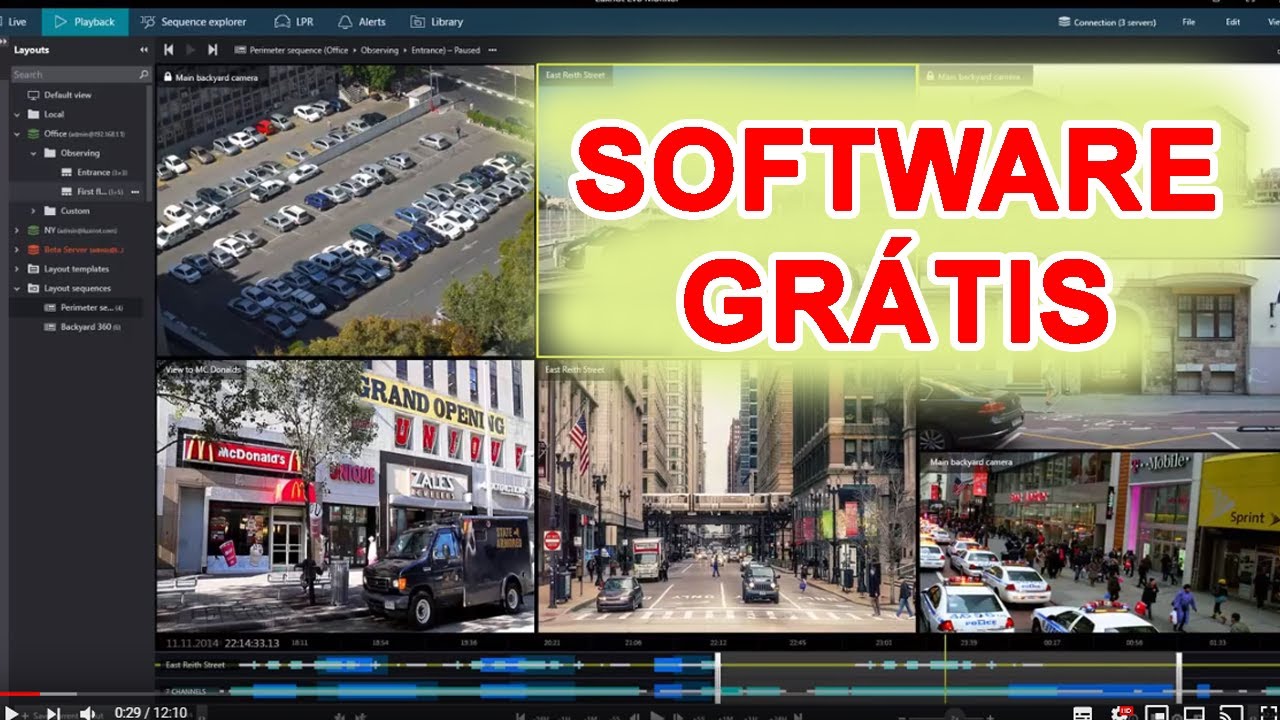This screenshot has width=1280, height=720.
Task: Open the File menu
Action: [1188, 21]
